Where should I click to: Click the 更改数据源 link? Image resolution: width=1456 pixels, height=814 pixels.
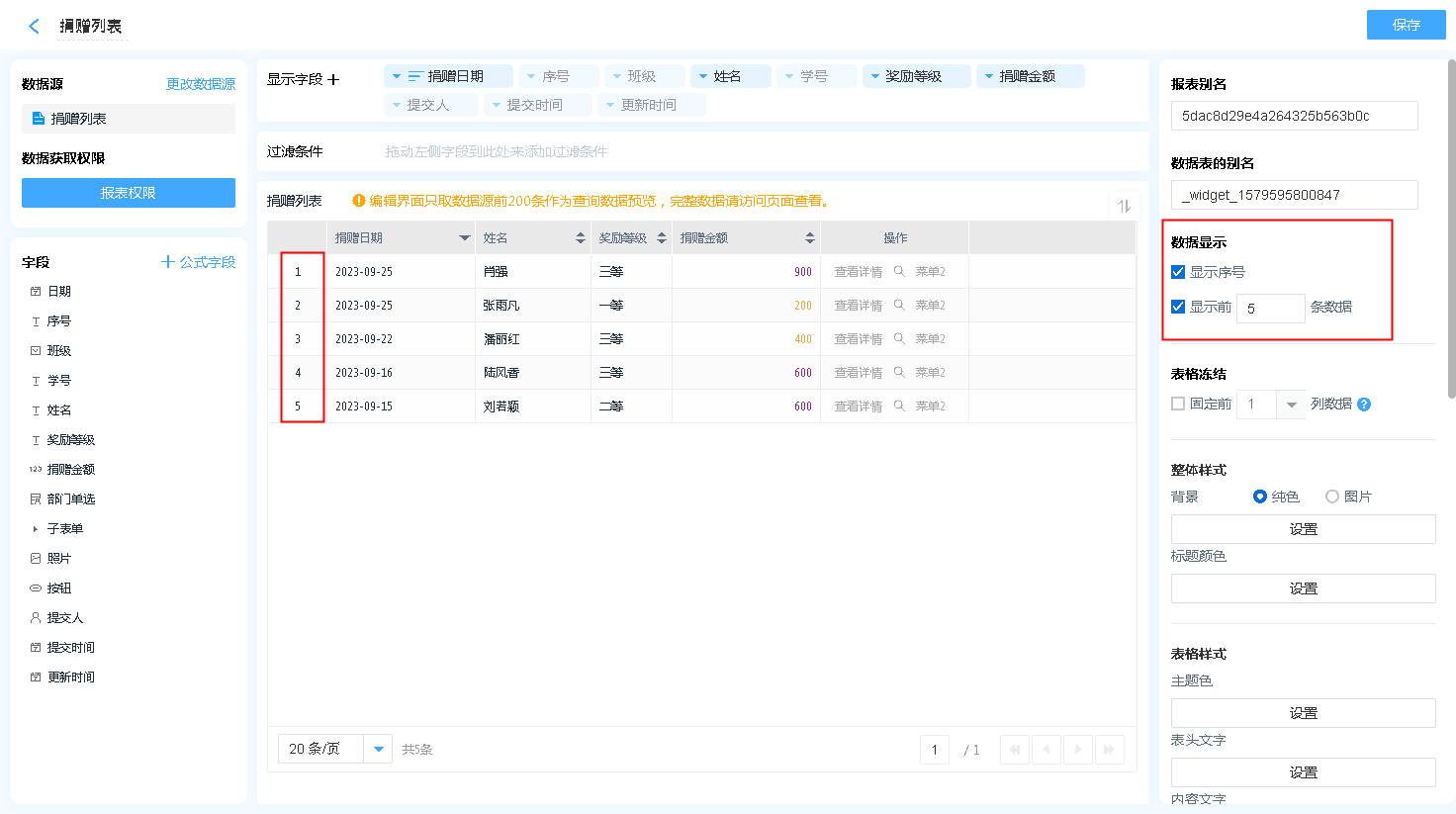click(201, 84)
